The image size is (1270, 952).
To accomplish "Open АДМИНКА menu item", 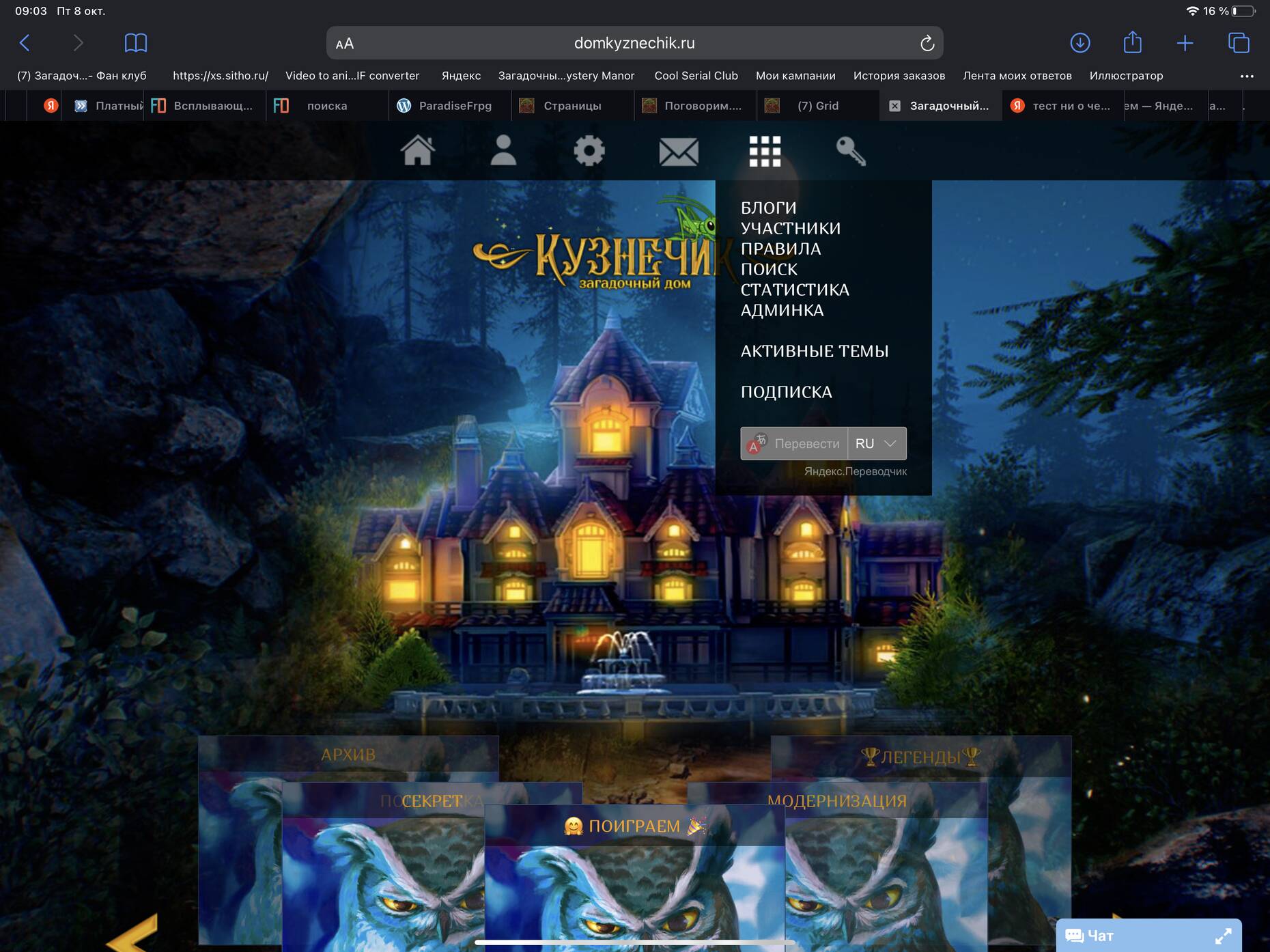I will point(782,310).
